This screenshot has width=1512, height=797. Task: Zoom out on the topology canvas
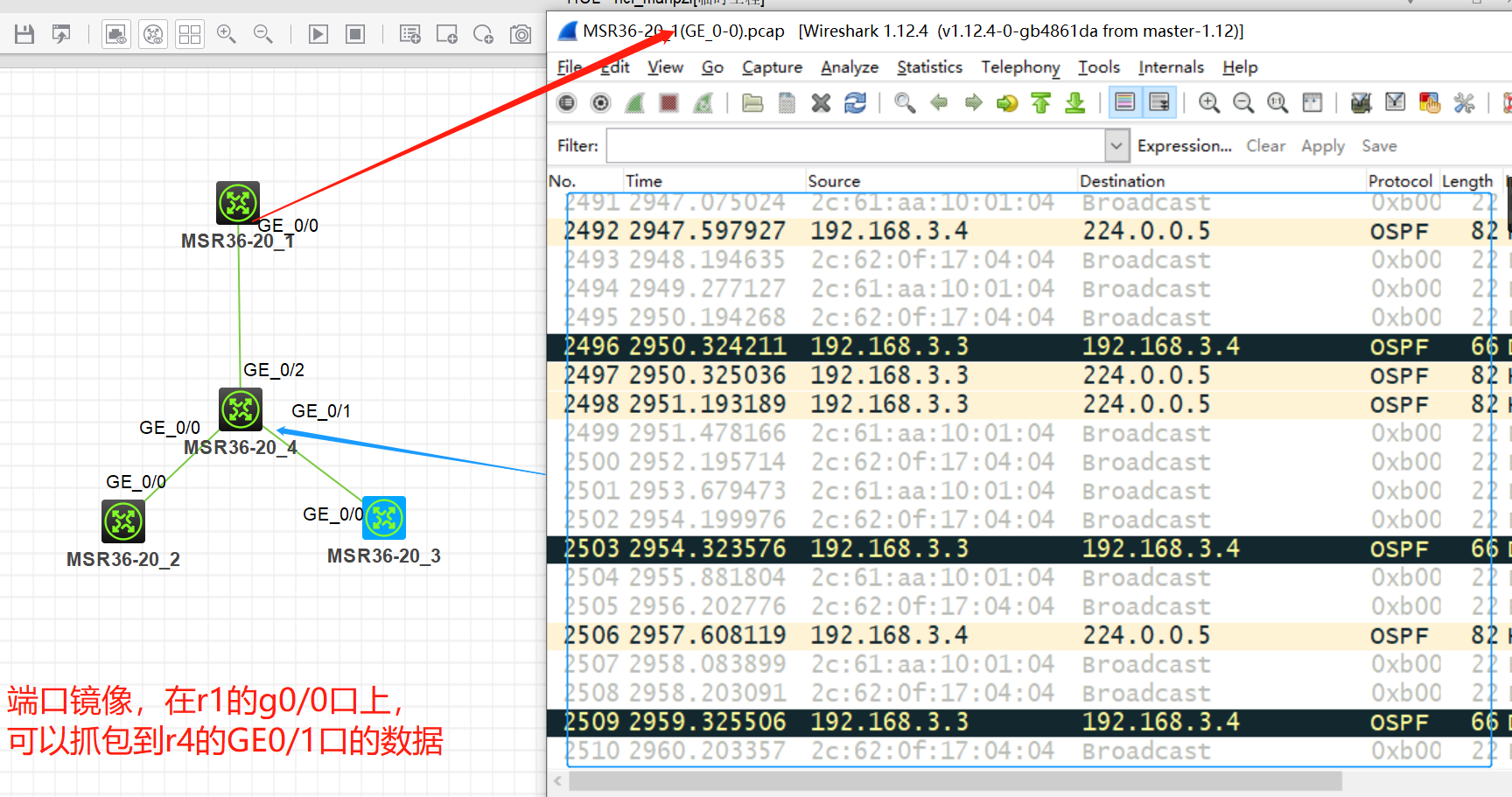pyautogui.click(x=263, y=34)
